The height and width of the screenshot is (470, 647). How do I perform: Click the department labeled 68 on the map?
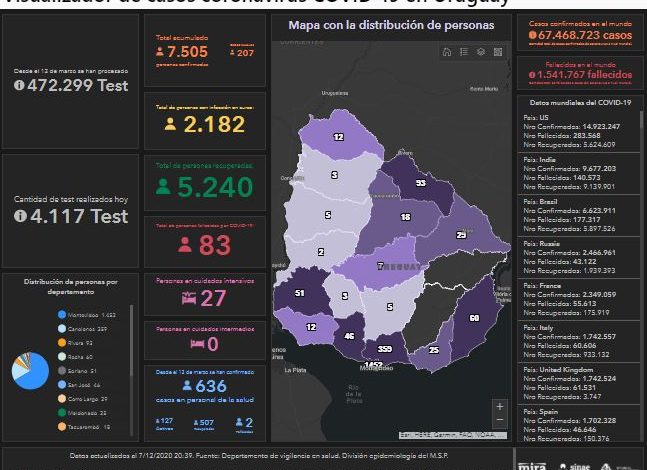(474, 317)
